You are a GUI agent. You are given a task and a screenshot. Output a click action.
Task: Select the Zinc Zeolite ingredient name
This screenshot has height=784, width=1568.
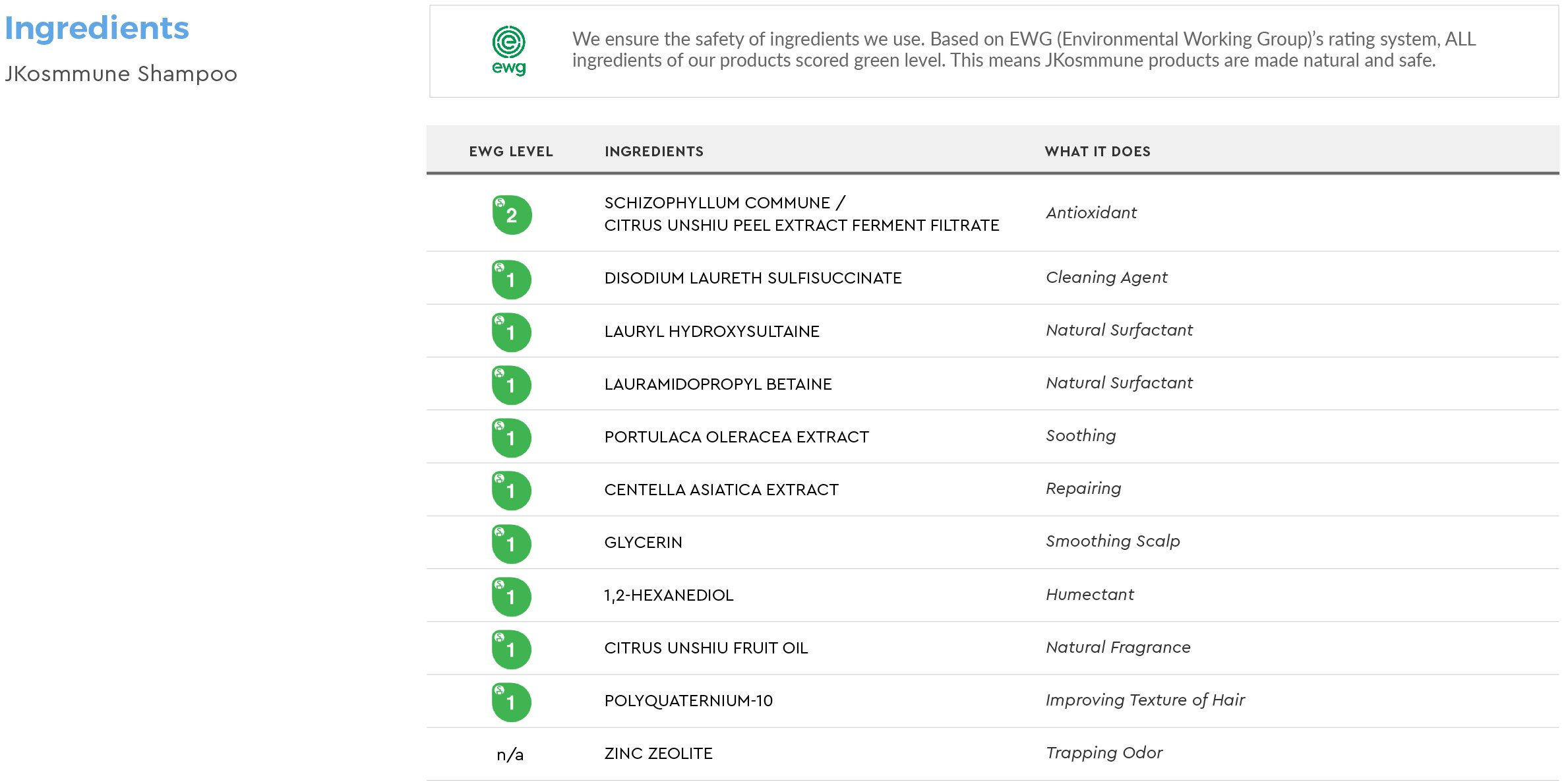coord(659,754)
